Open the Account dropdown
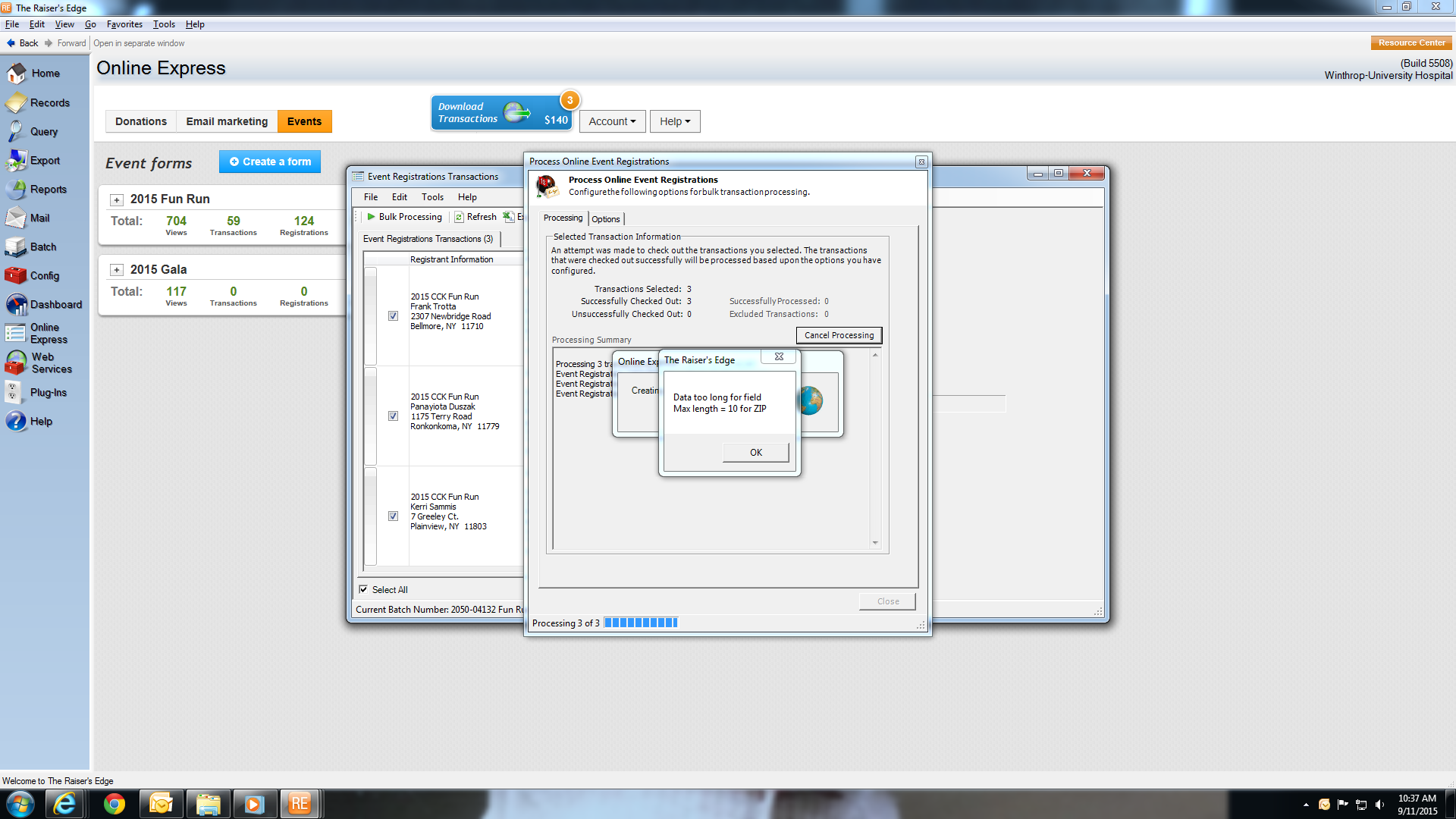 (x=612, y=121)
